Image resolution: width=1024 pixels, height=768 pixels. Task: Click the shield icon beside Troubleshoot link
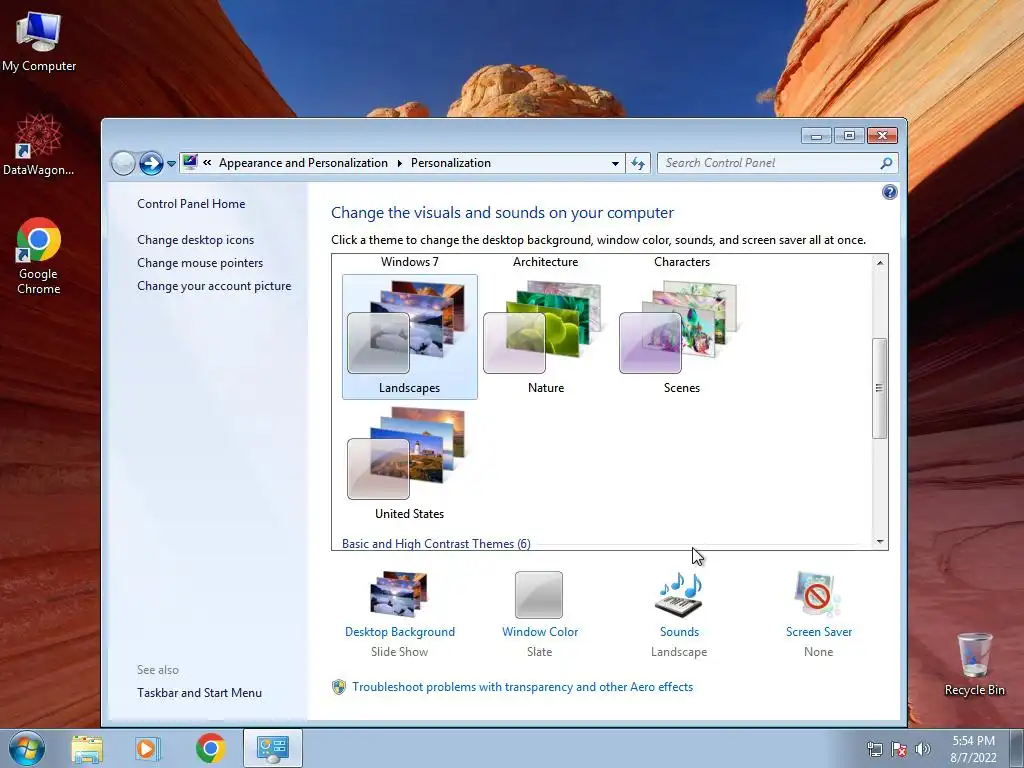tap(338, 686)
